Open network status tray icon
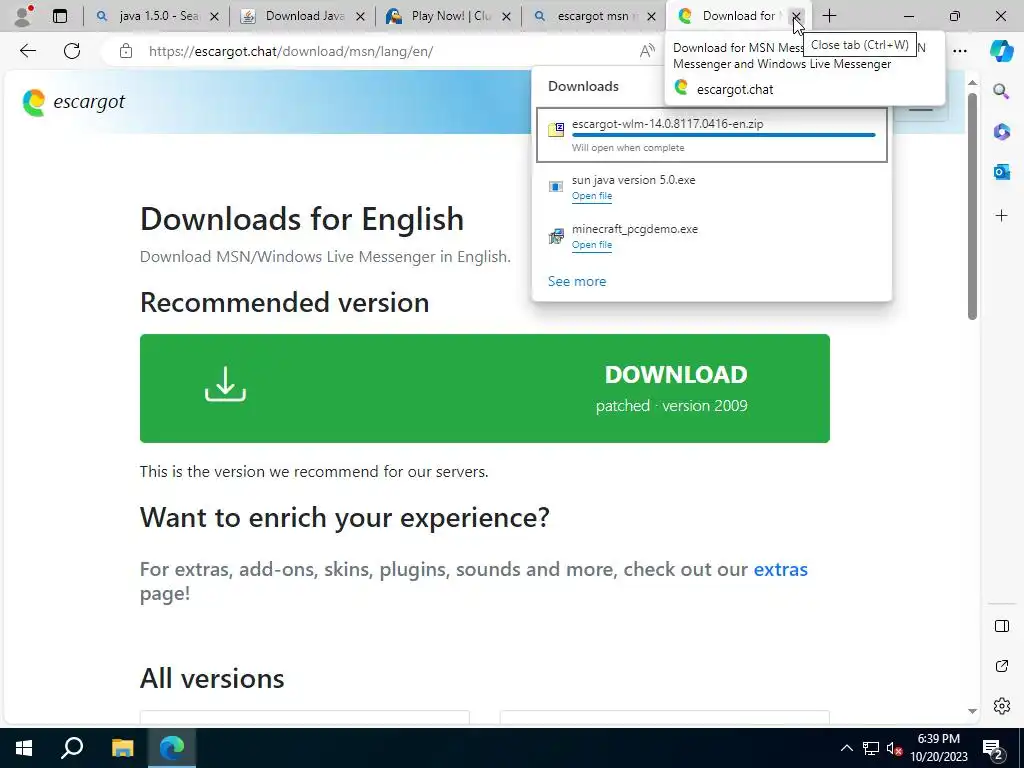The image size is (1024, 768). [x=871, y=748]
